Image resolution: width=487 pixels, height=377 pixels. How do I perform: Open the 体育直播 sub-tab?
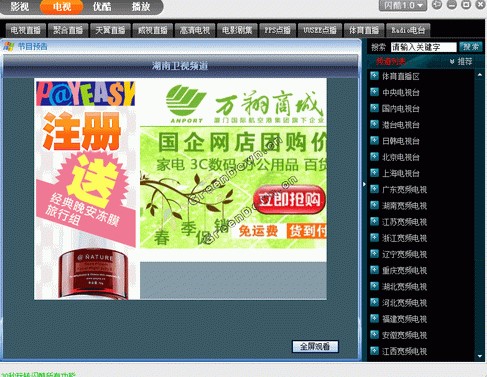click(x=364, y=30)
